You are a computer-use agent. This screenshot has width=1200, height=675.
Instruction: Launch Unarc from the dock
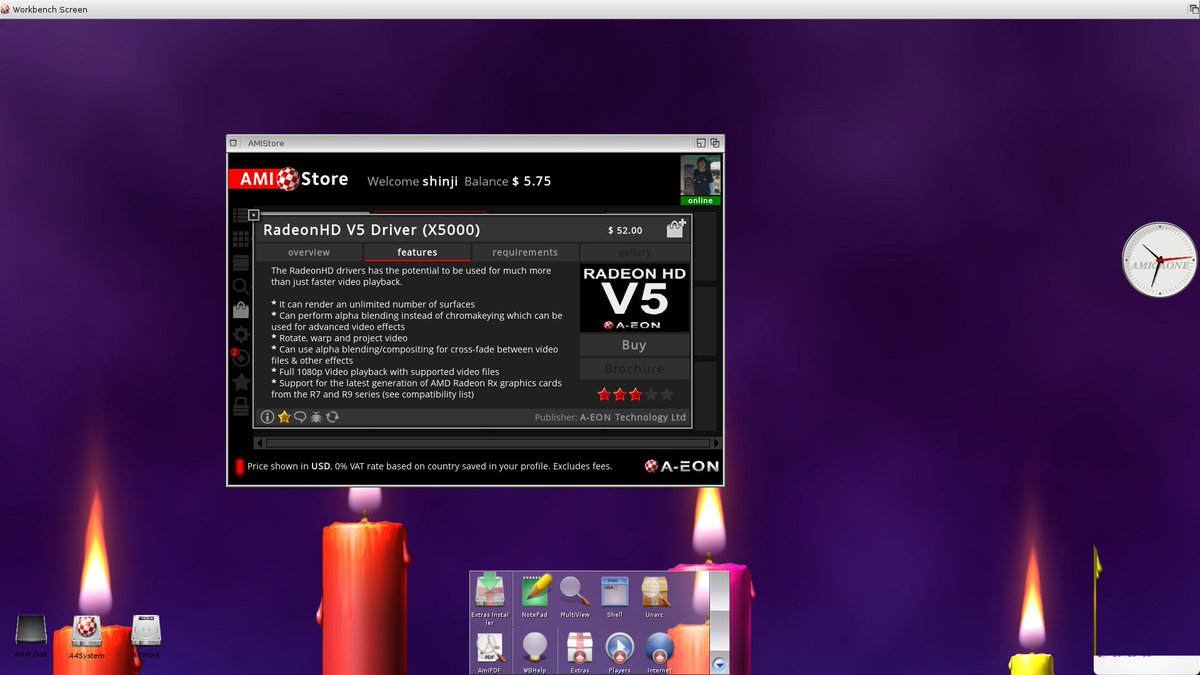655,597
